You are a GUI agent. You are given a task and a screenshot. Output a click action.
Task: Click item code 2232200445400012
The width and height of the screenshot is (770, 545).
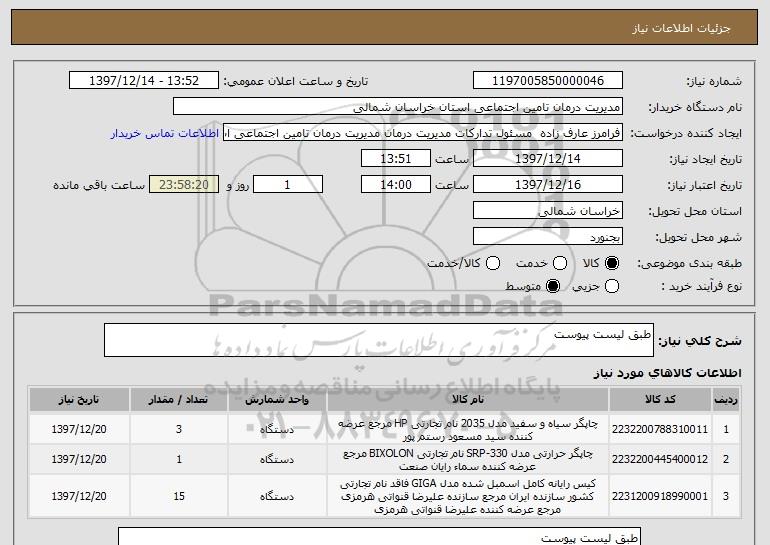660,459
